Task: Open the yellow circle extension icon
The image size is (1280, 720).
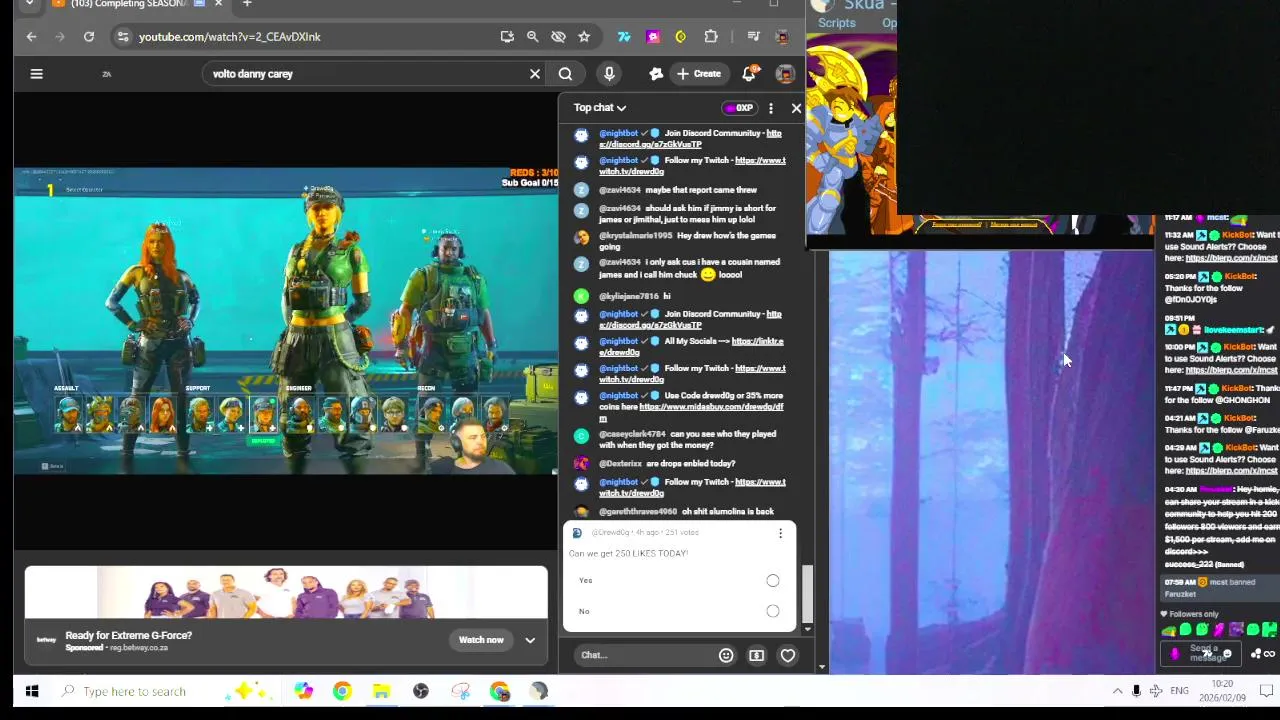Action: tap(681, 37)
